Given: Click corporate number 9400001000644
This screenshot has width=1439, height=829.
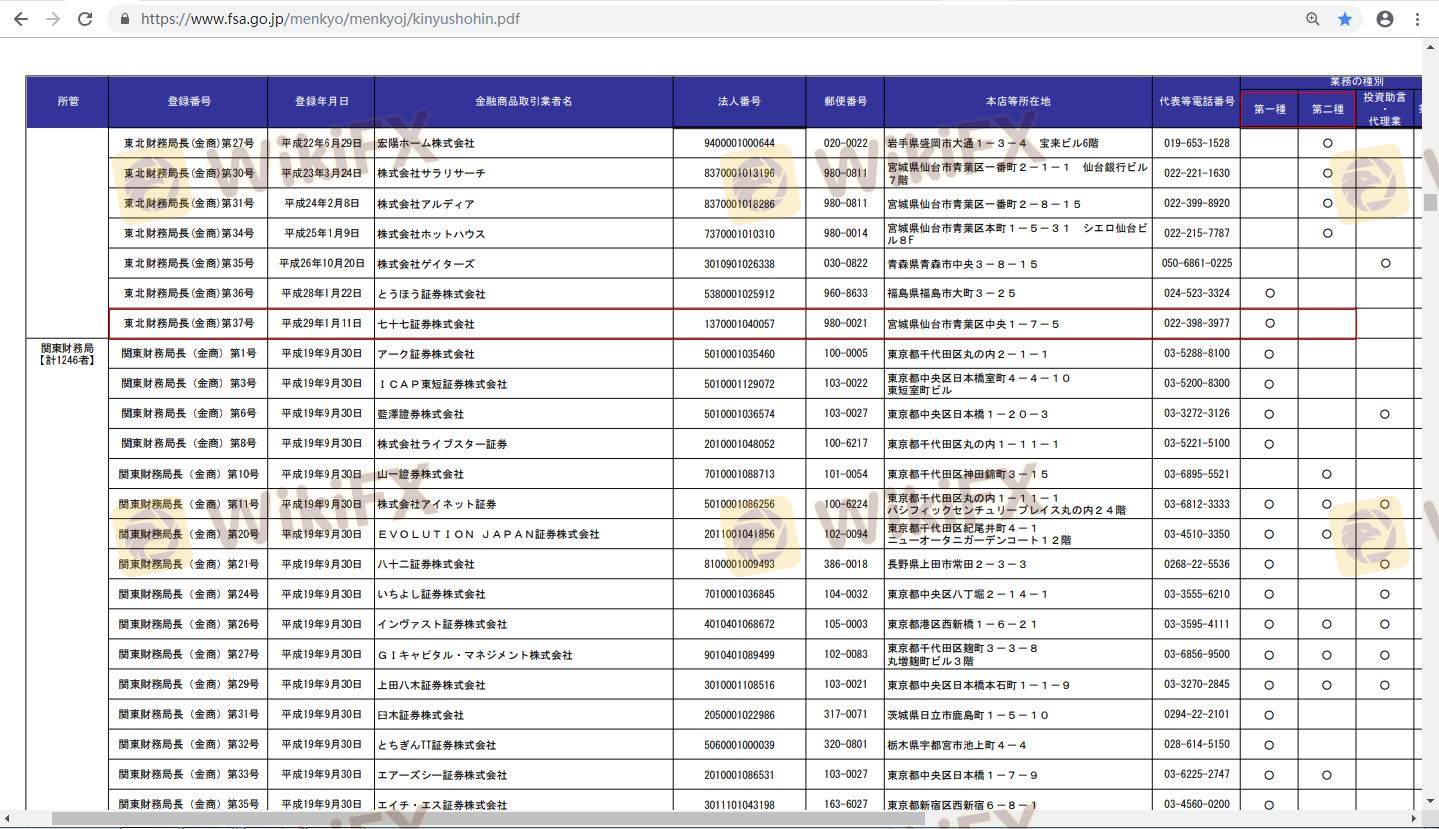Looking at the screenshot, I should tap(739, 143).
